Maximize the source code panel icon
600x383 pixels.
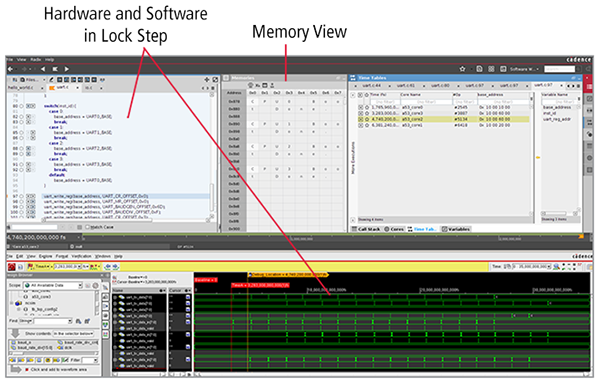tap(215, 80)
